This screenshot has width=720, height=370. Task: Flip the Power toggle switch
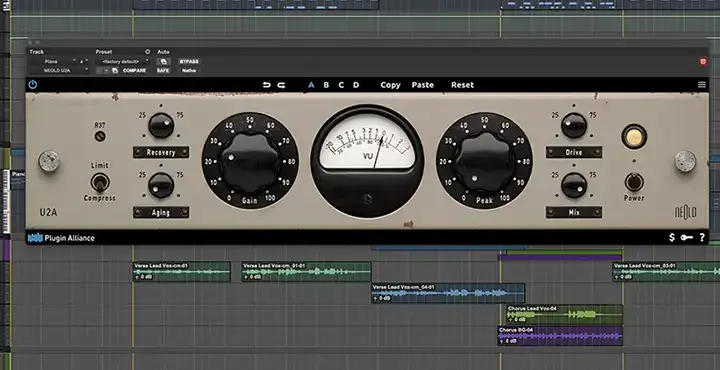click(634, 182)
